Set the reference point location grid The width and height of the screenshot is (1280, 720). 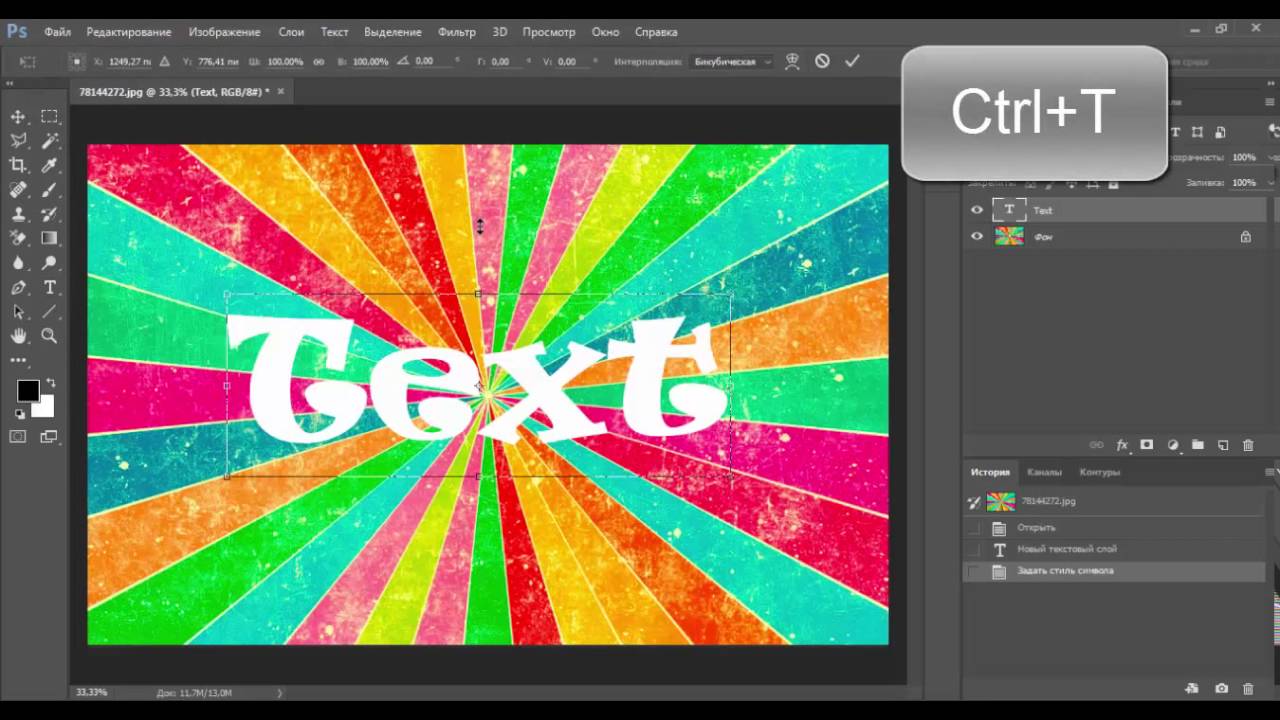click(76, 61)
